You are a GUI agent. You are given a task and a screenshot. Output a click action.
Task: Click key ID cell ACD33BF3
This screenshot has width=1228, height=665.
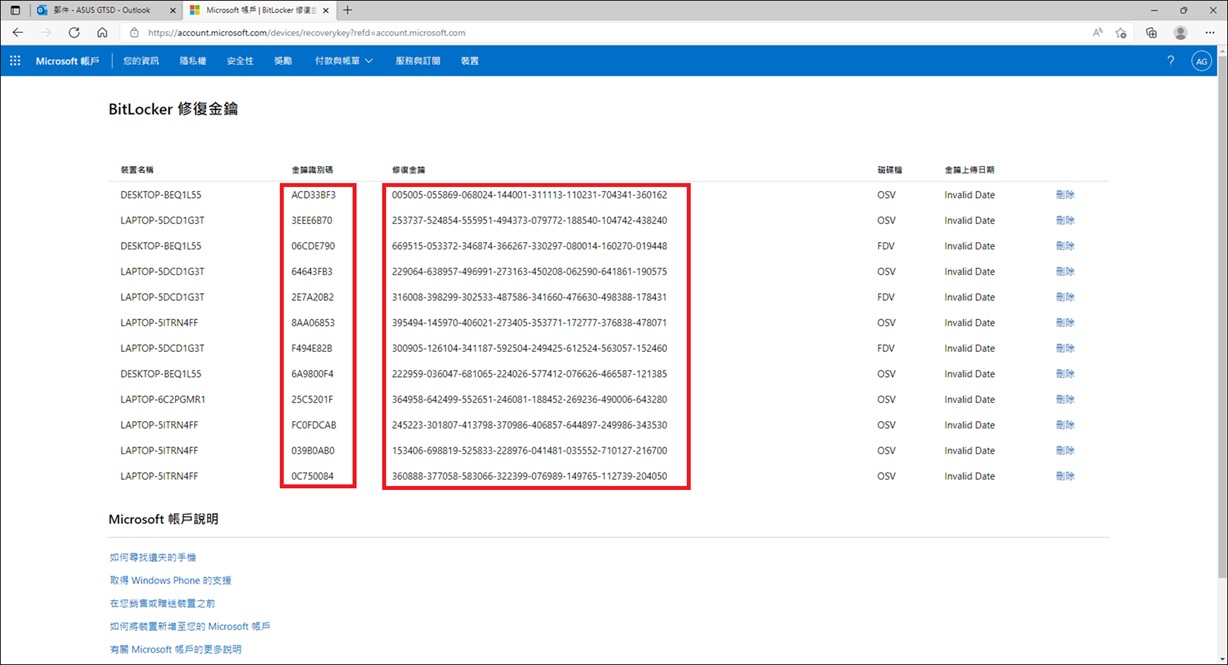coord(314,195)
